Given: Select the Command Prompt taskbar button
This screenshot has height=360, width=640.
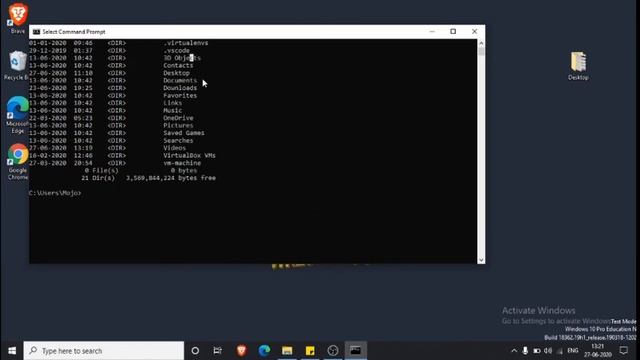Looking at the screenshot, I should pos(356,351).
